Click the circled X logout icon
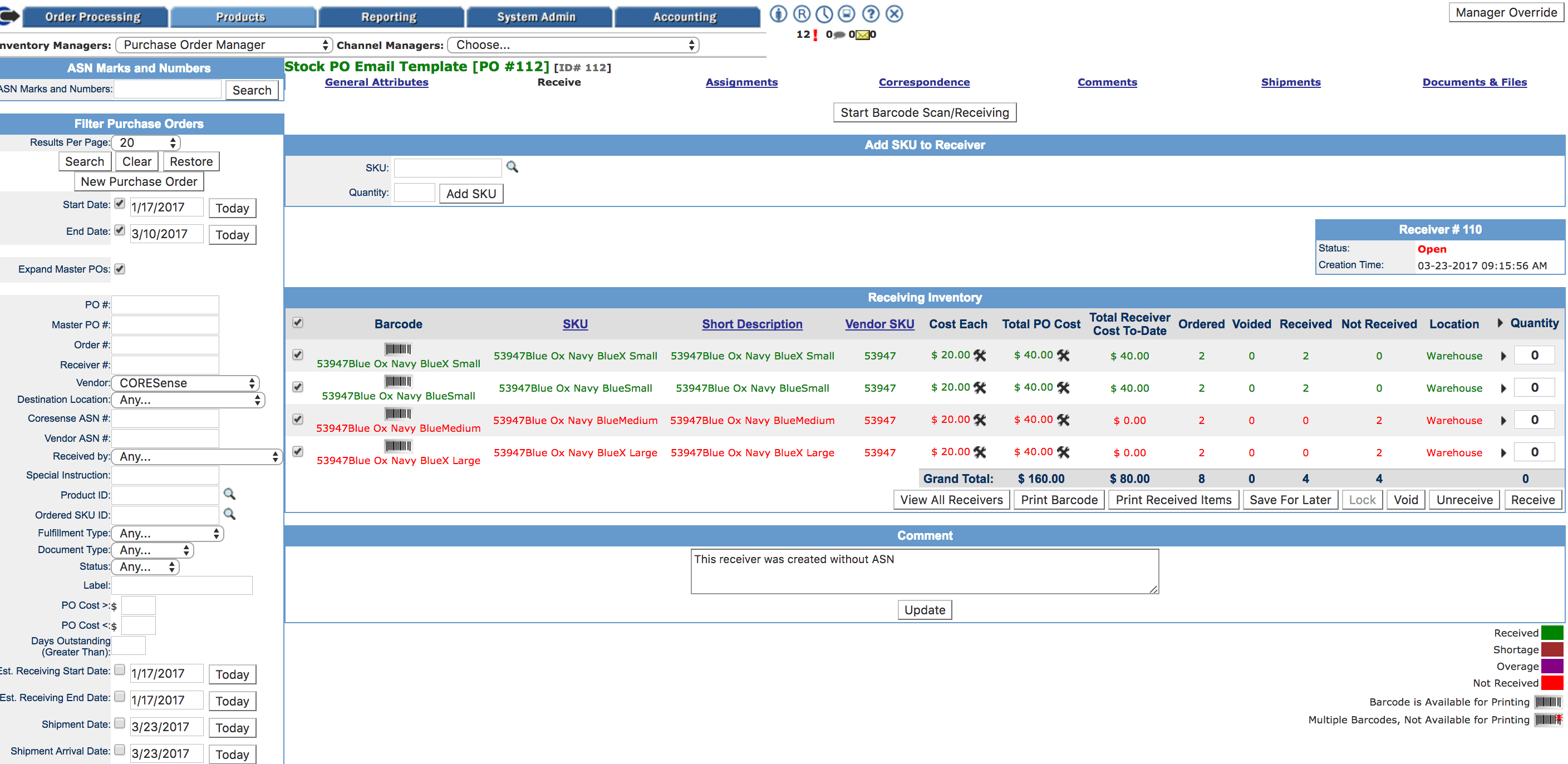The height and width of the screenshot is (764, 1568). click(894, 13)
